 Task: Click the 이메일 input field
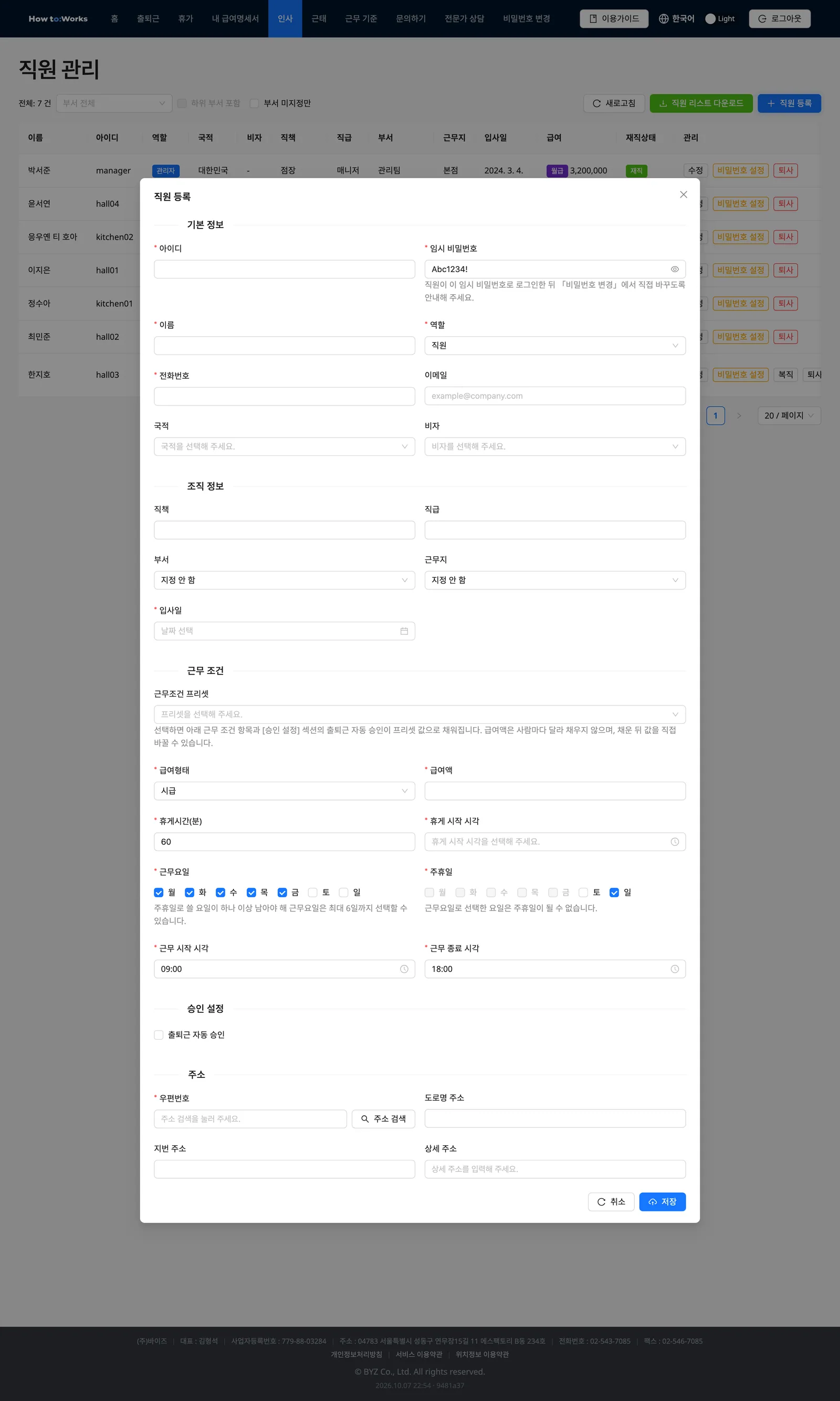click(x=555, y=396)
